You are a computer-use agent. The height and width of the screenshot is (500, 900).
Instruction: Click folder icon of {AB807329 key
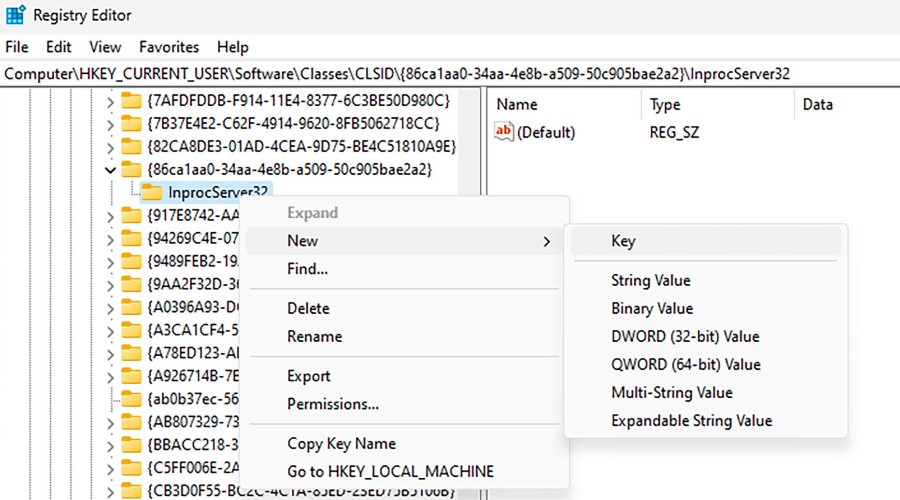tap(131, 422)
